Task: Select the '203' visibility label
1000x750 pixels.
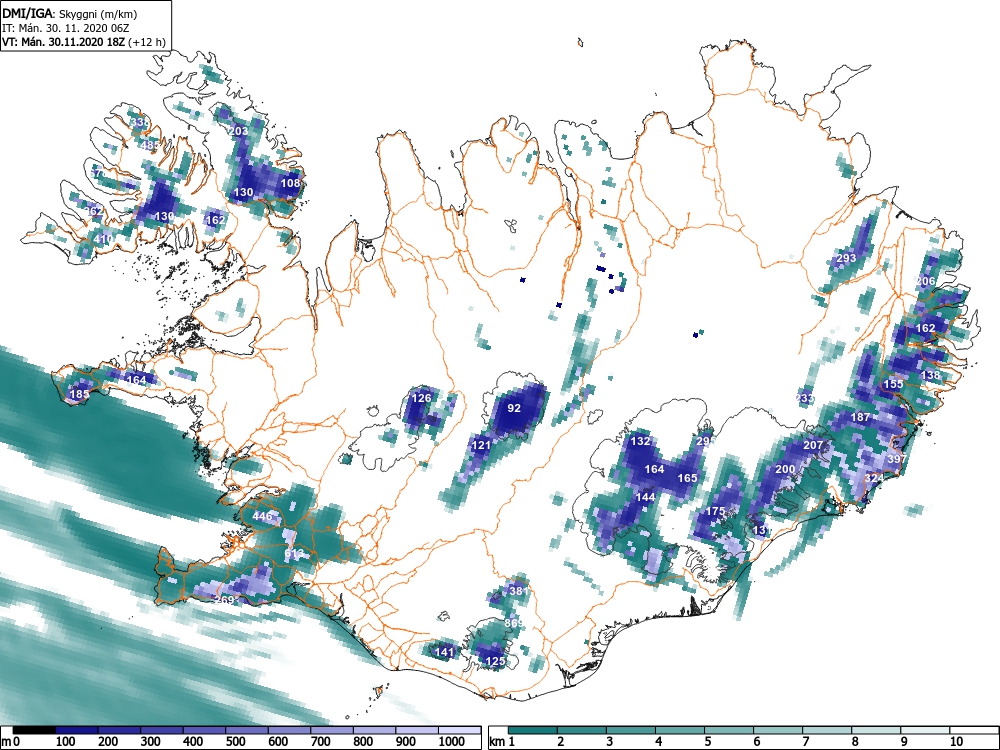Action: [238, 131]
